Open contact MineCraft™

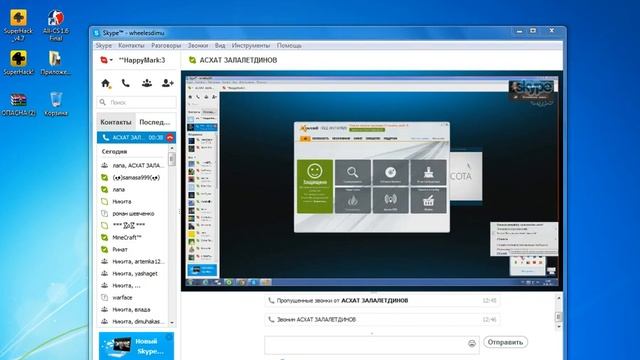click(132, 238)
